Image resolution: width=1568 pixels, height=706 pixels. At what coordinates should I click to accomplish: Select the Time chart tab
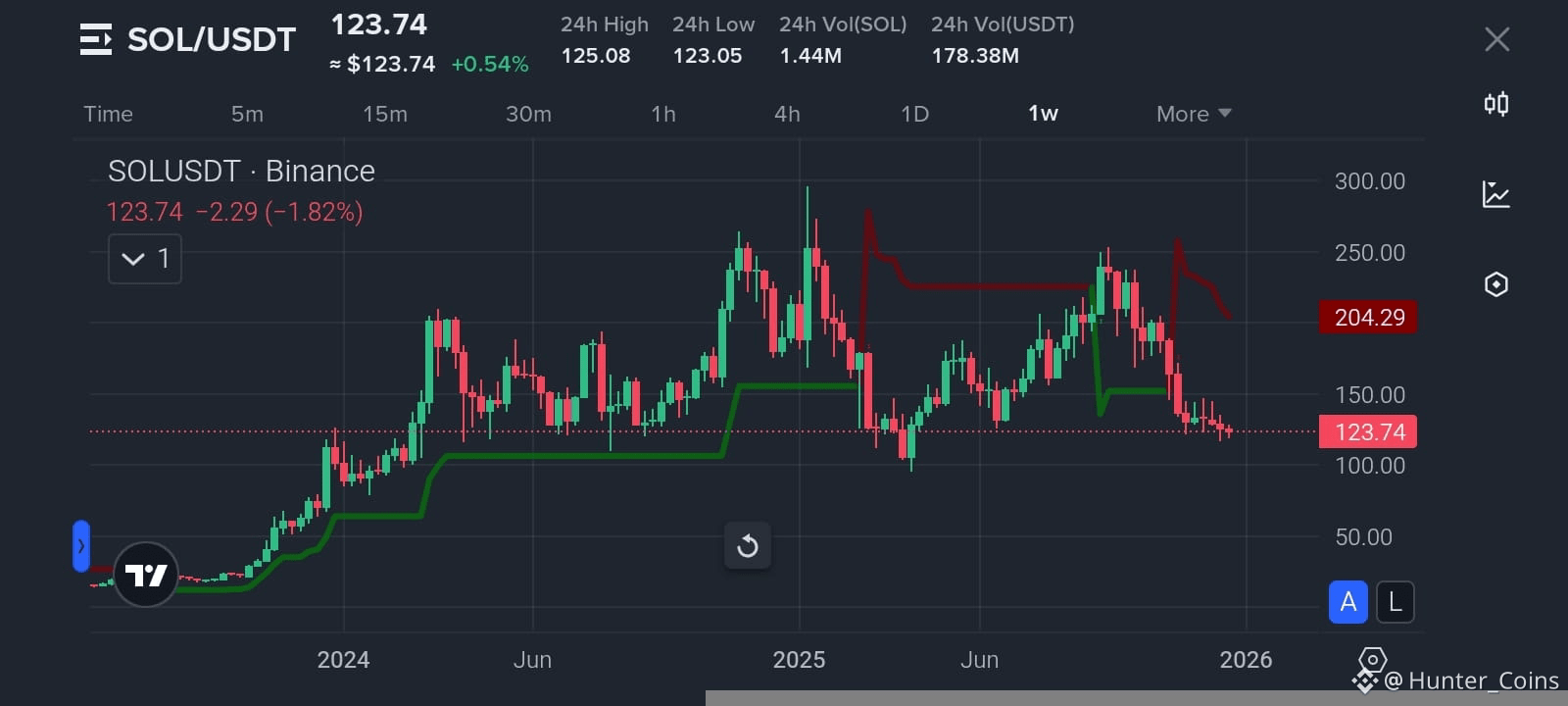point(108,114)
